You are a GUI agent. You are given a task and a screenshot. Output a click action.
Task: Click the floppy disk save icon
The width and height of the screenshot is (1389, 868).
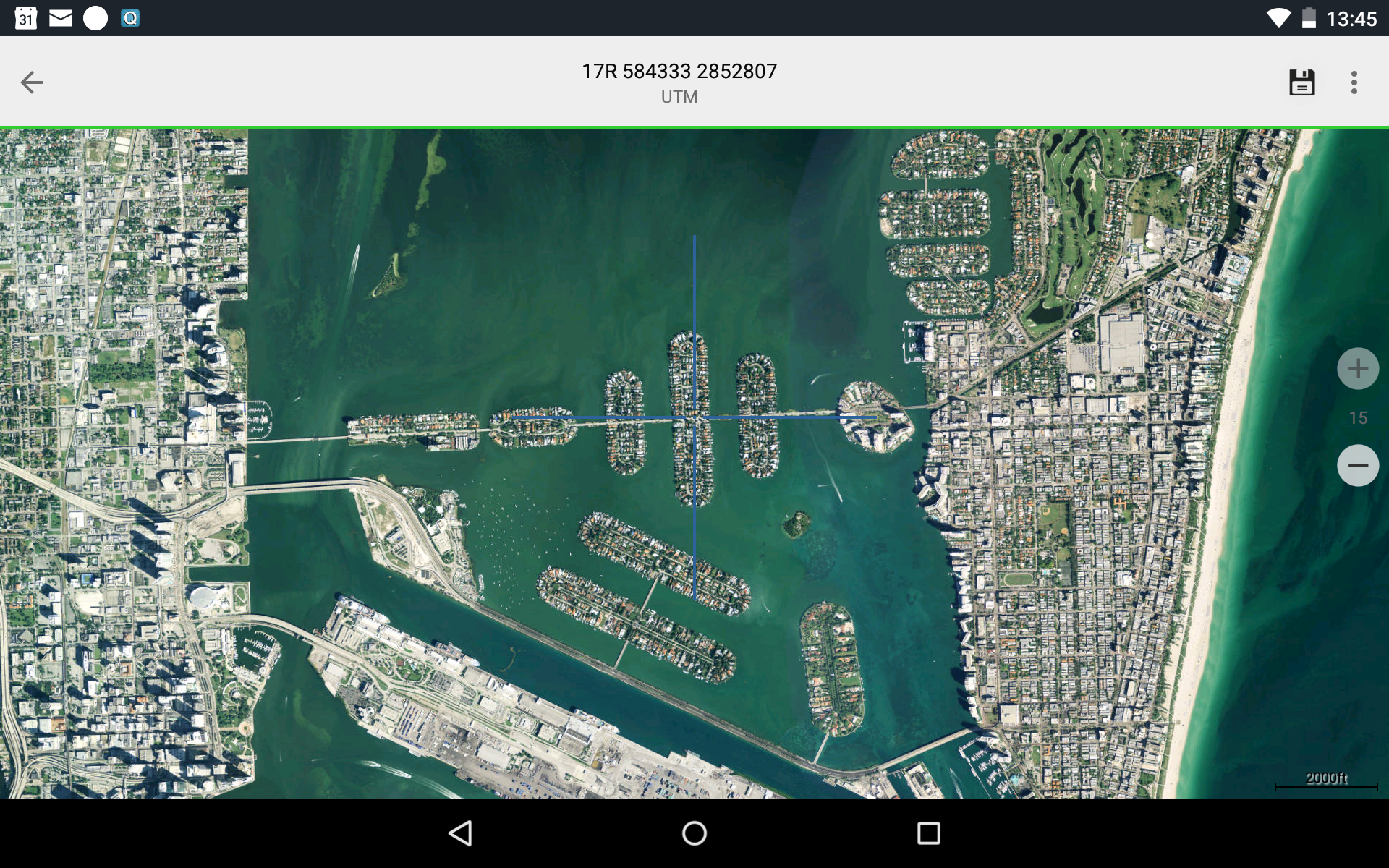point(1301,82)
